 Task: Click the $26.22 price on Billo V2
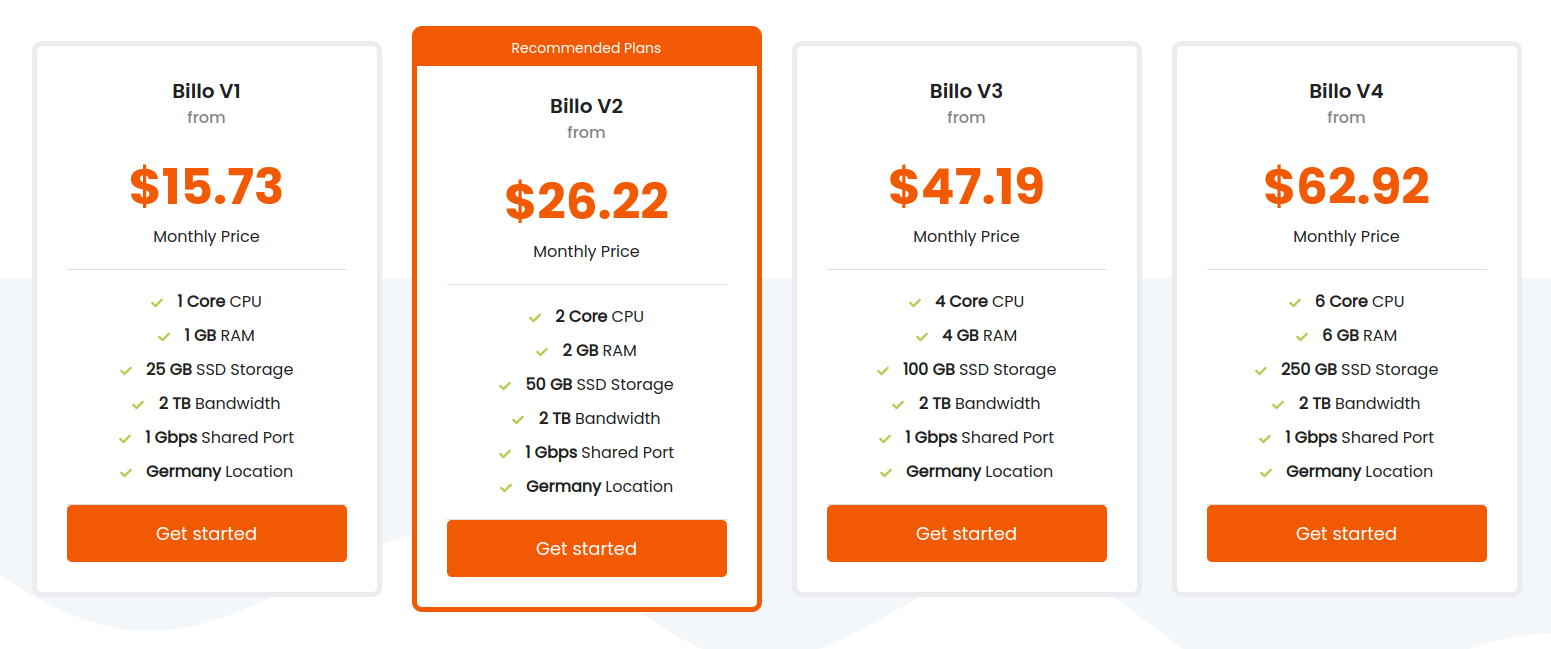click(586, 201)
